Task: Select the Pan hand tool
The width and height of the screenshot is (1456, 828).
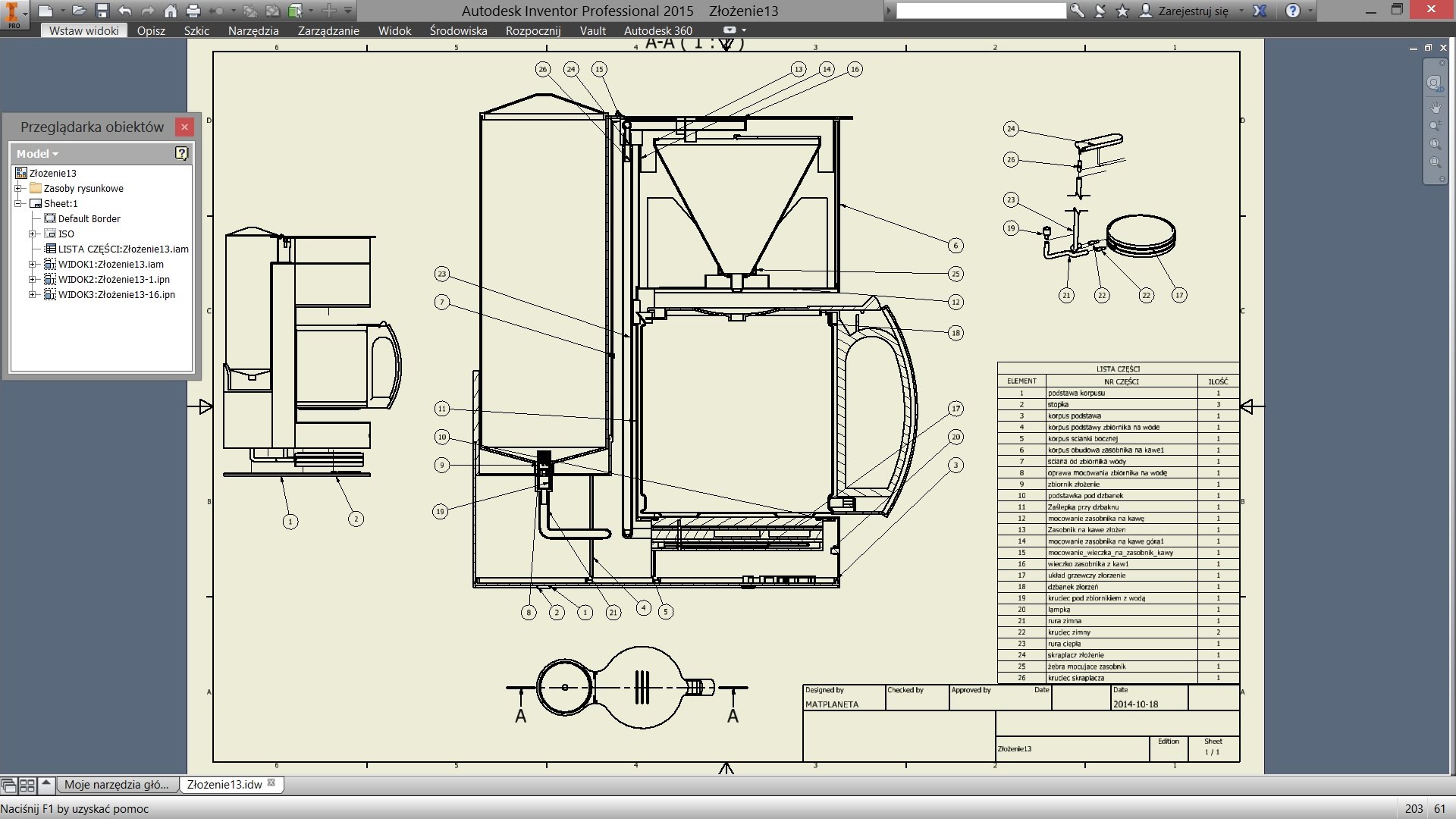Action: 1436,107
